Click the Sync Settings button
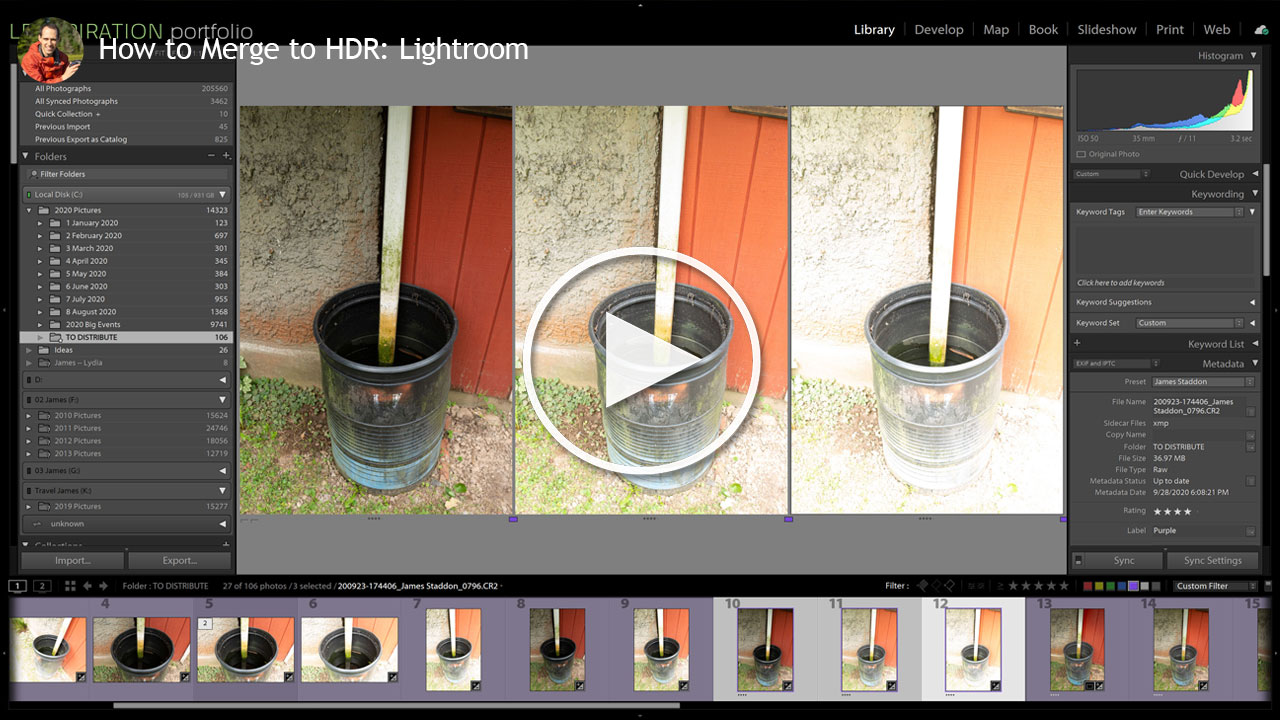The image size is (1280, 720). coord(1212,561)
